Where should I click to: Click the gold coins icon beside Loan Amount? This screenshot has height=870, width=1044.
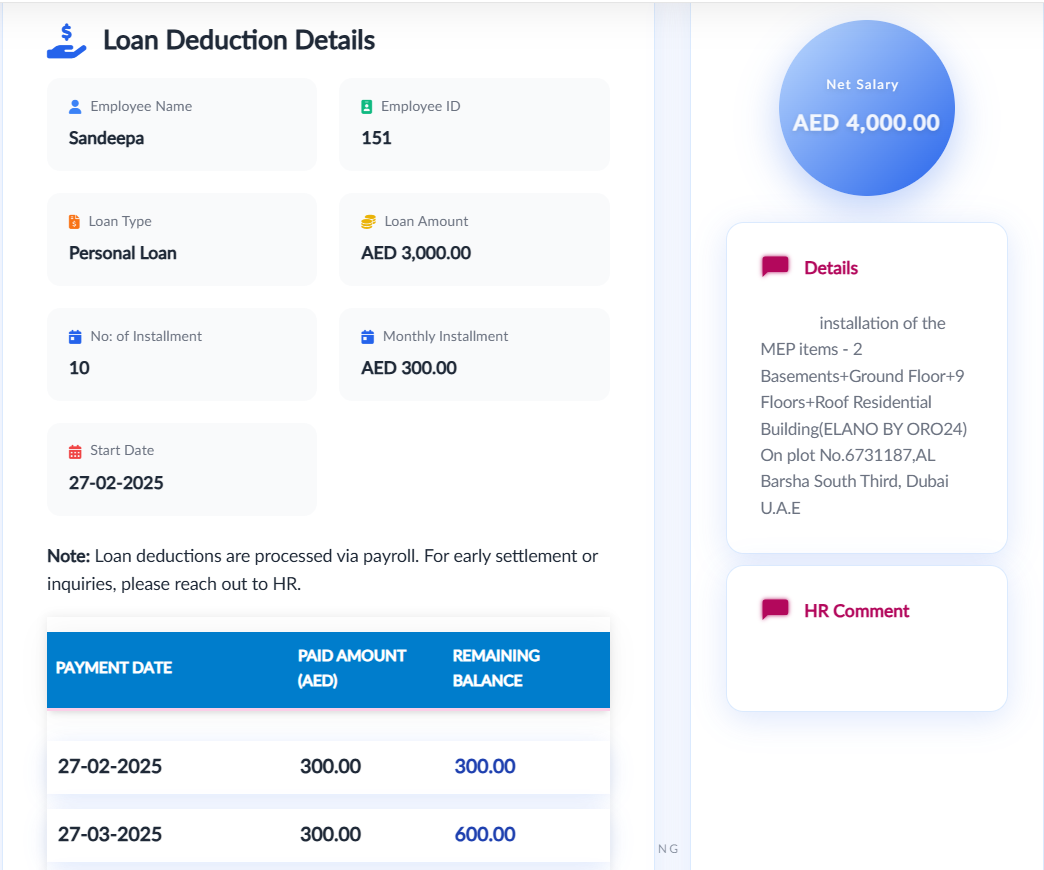click(368, 222)
